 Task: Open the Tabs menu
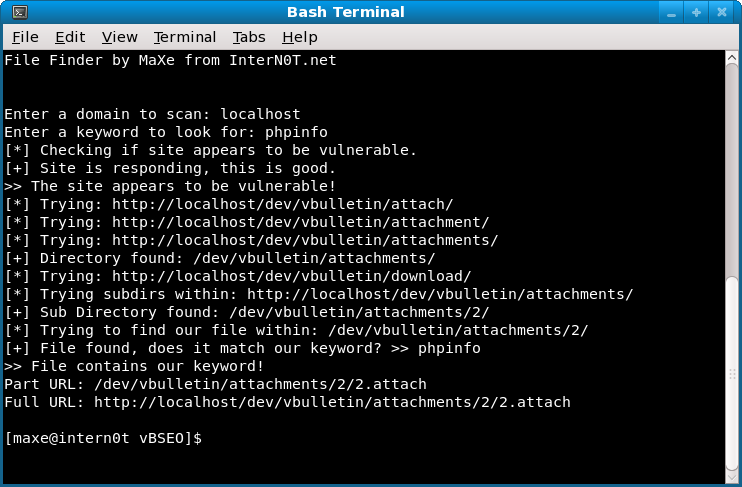point(249,37)
